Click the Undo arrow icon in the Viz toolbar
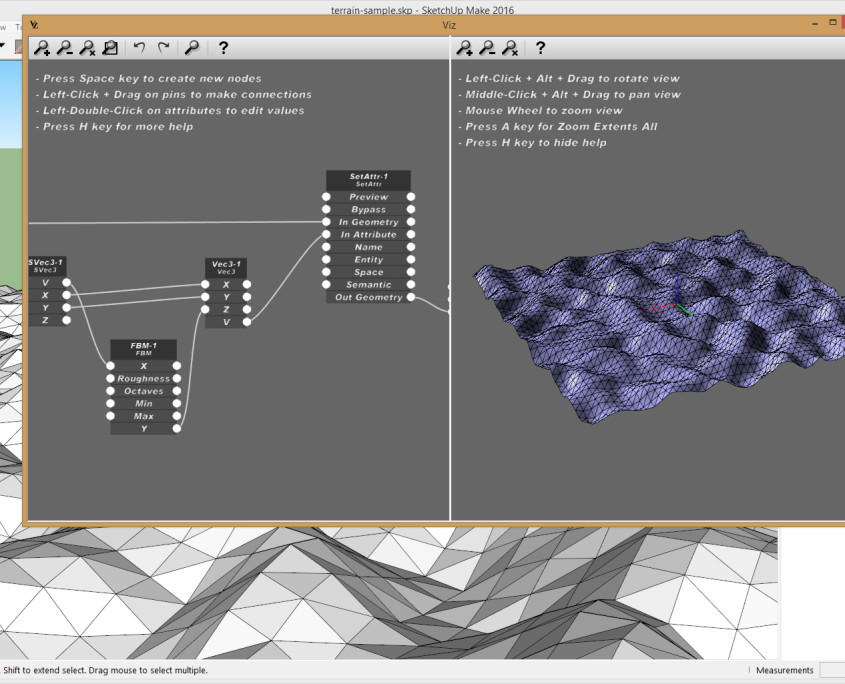Screen dimensions: 845x684 coord(138,47)
